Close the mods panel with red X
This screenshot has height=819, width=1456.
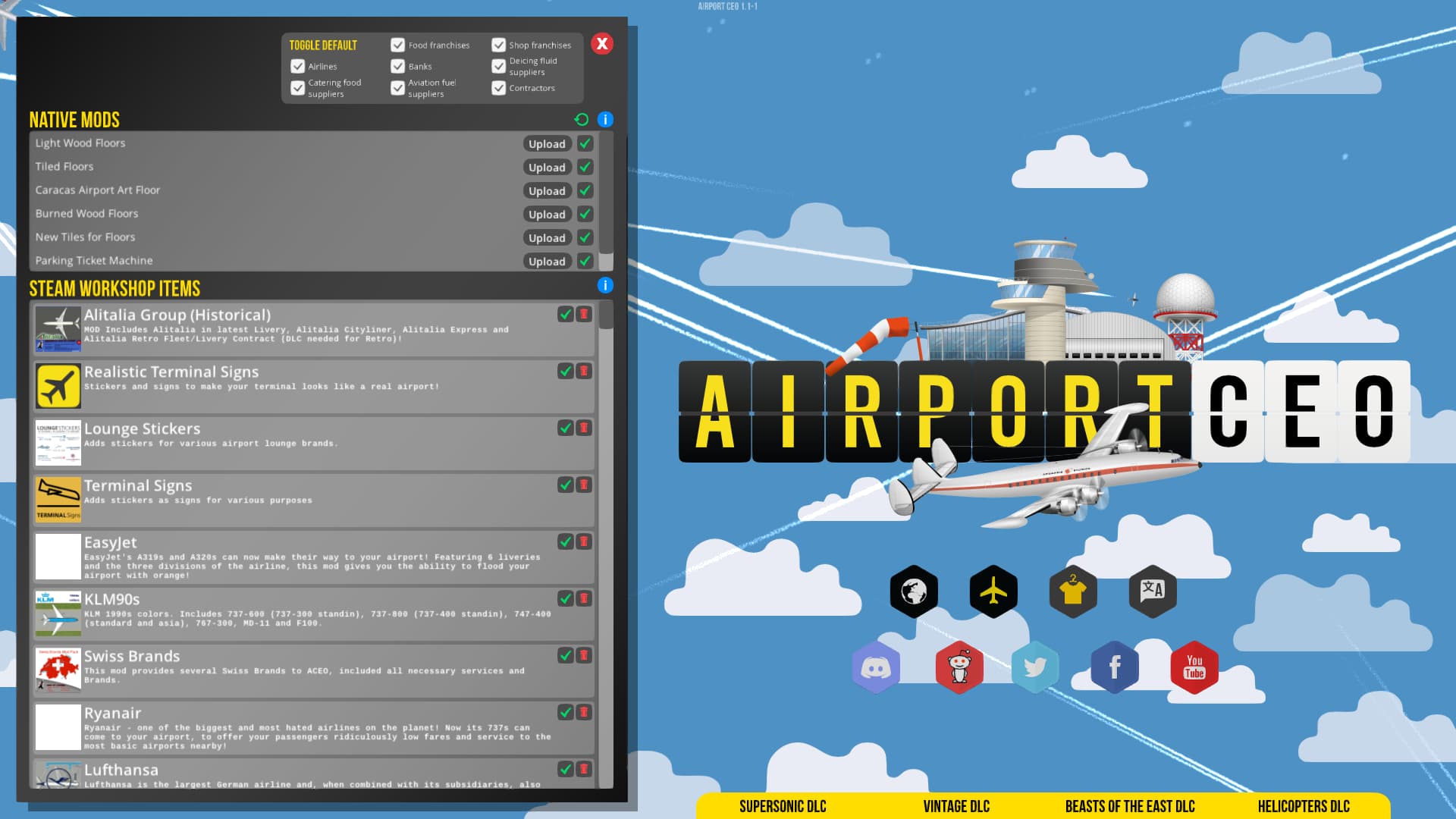tap(602, 44)
